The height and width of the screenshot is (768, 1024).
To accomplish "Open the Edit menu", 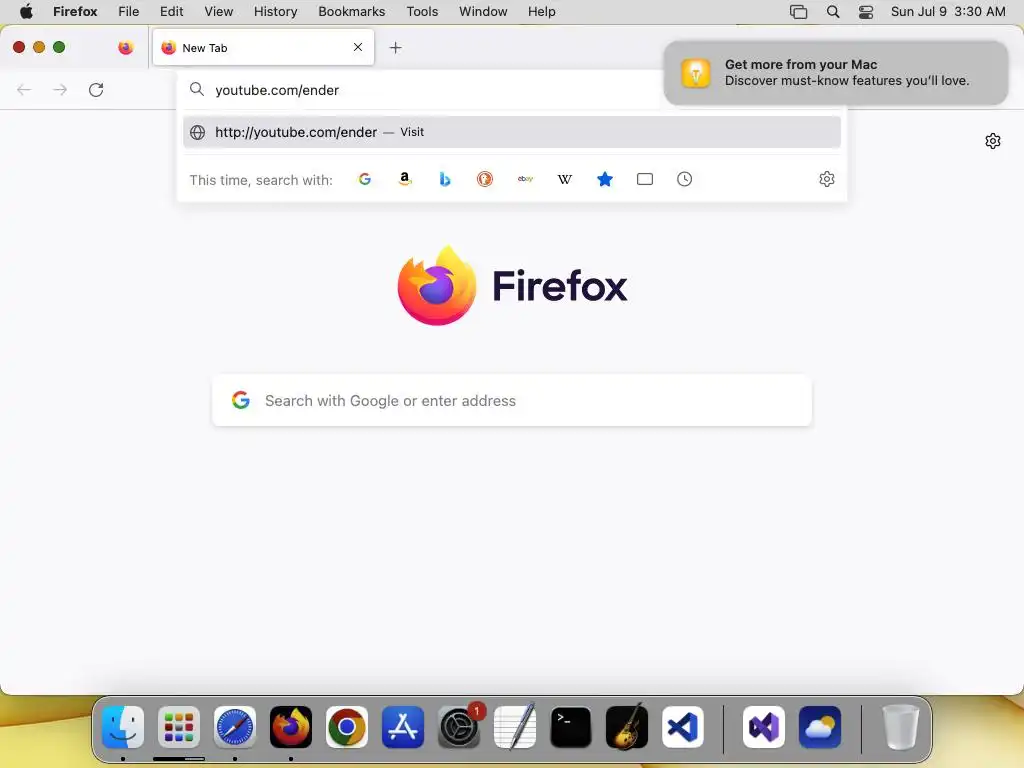I will 172,11.
